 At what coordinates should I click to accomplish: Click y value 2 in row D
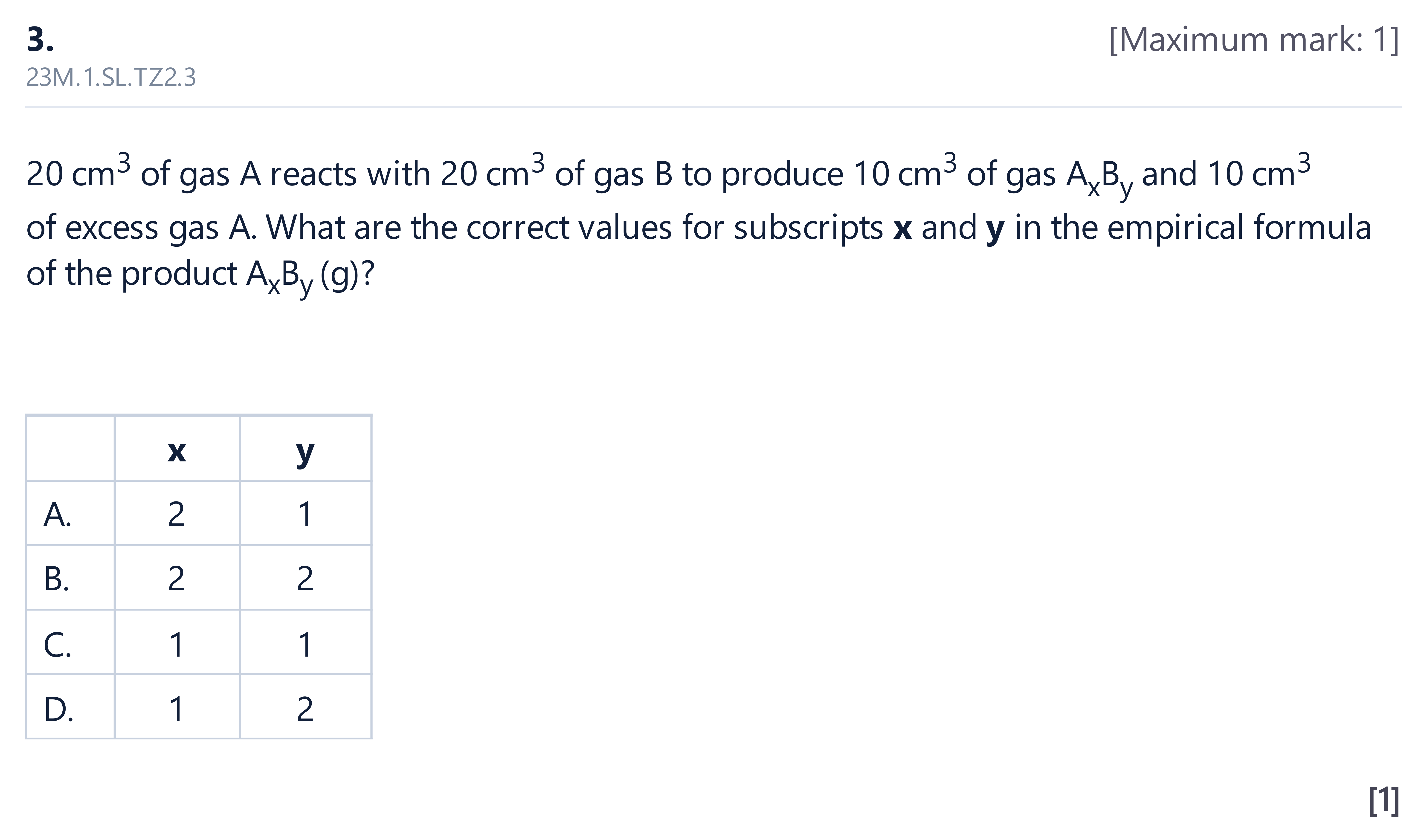pos(305,709)
